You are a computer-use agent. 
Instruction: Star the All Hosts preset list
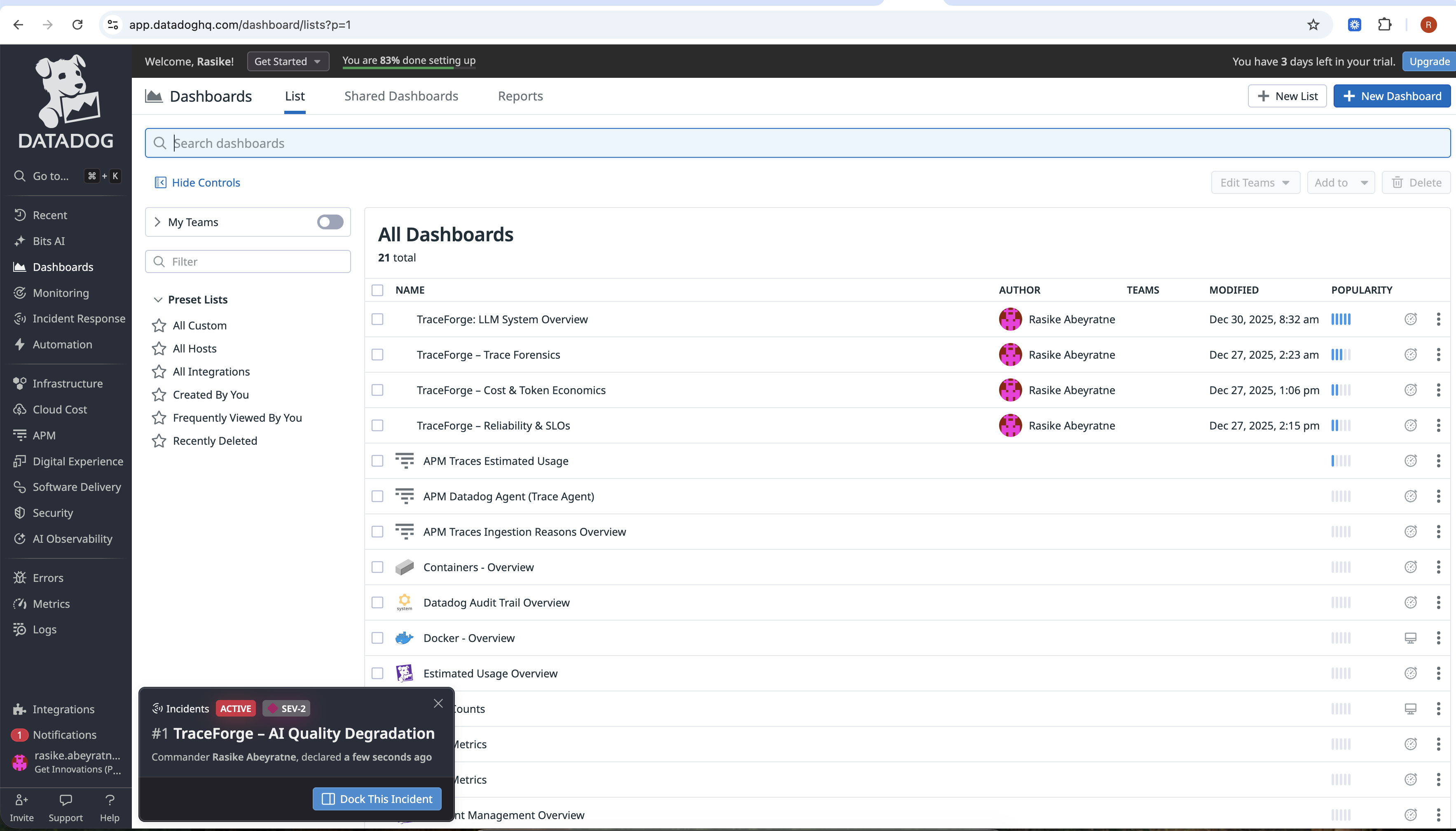tap(159, 349)
